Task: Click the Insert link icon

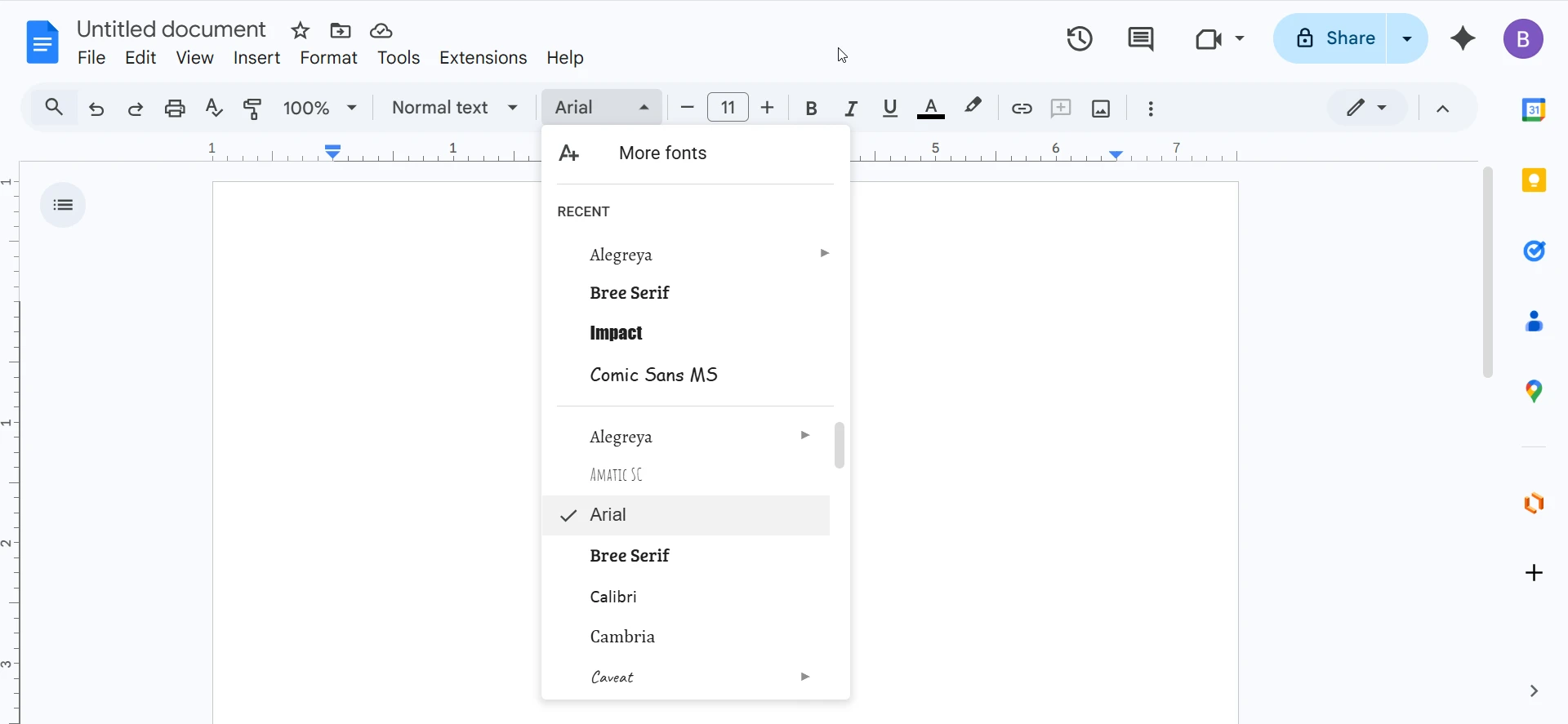Action: 1022,108
